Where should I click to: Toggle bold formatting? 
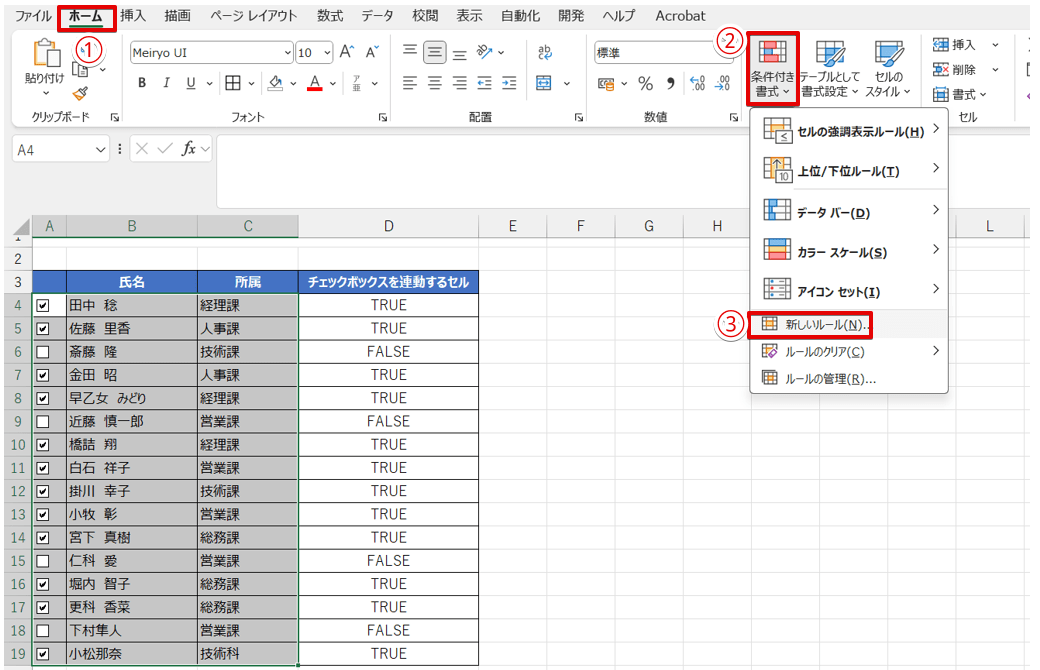tap(142, 83)
